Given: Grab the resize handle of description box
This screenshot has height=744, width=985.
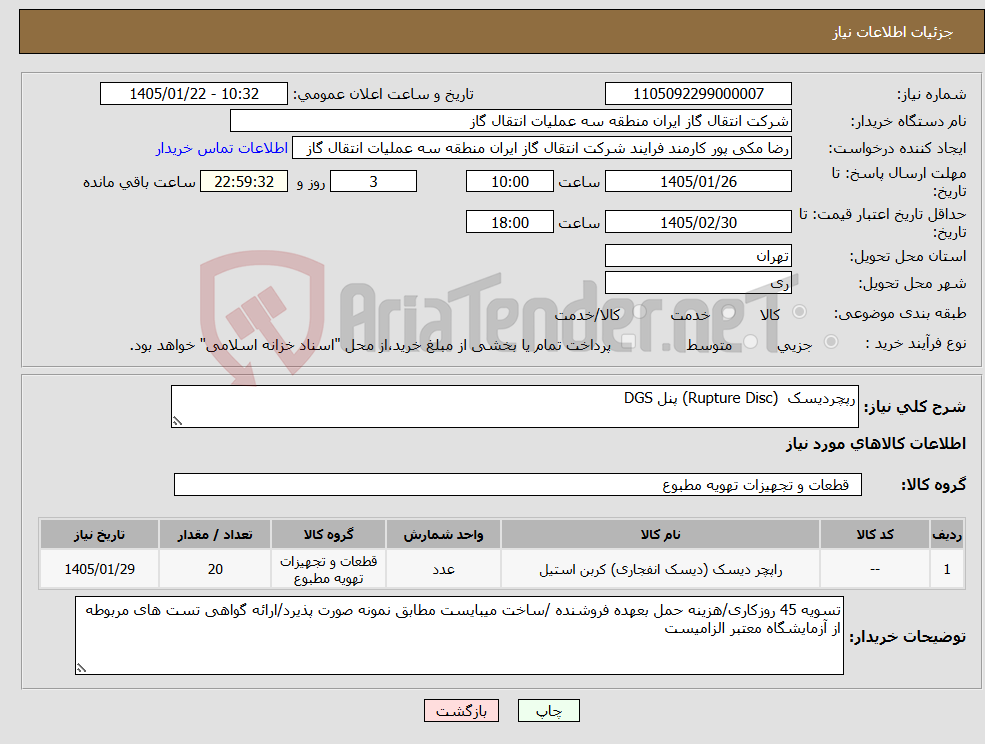Looking at the screenshot, I should (x=177, y=422).
